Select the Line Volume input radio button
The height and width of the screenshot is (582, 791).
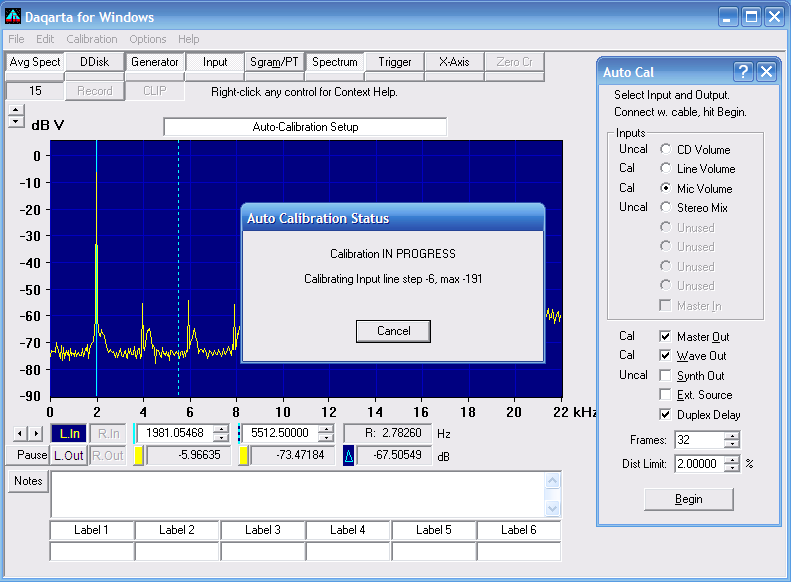pos(666,168)
